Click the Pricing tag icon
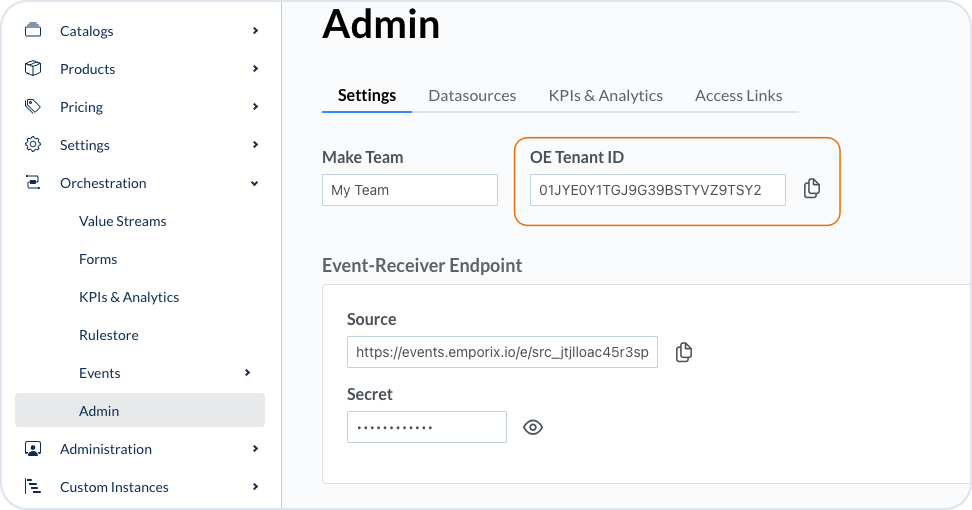Screen dimensions: 972x510 tap(33, 107)
